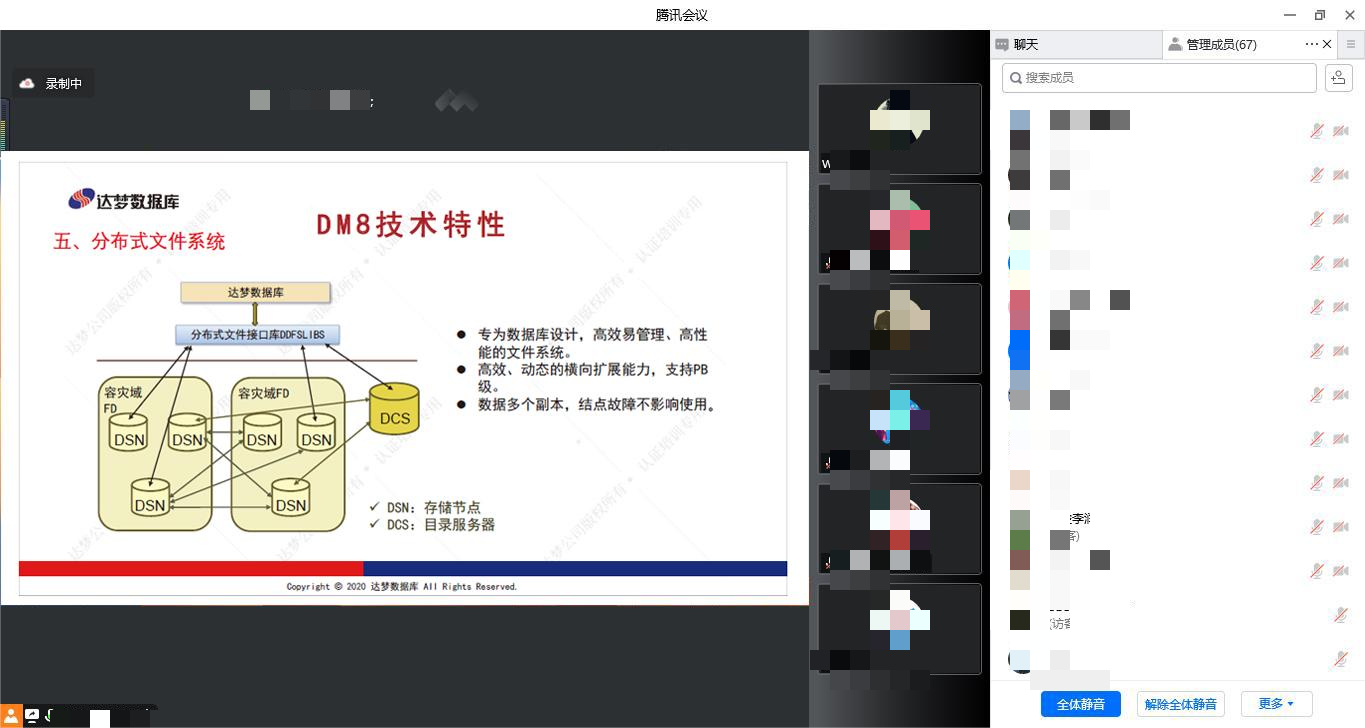Toggle the camera-off icon in the 李 member row
The height and width of the screenshot is (728, 1365).
click(1341, 526)
